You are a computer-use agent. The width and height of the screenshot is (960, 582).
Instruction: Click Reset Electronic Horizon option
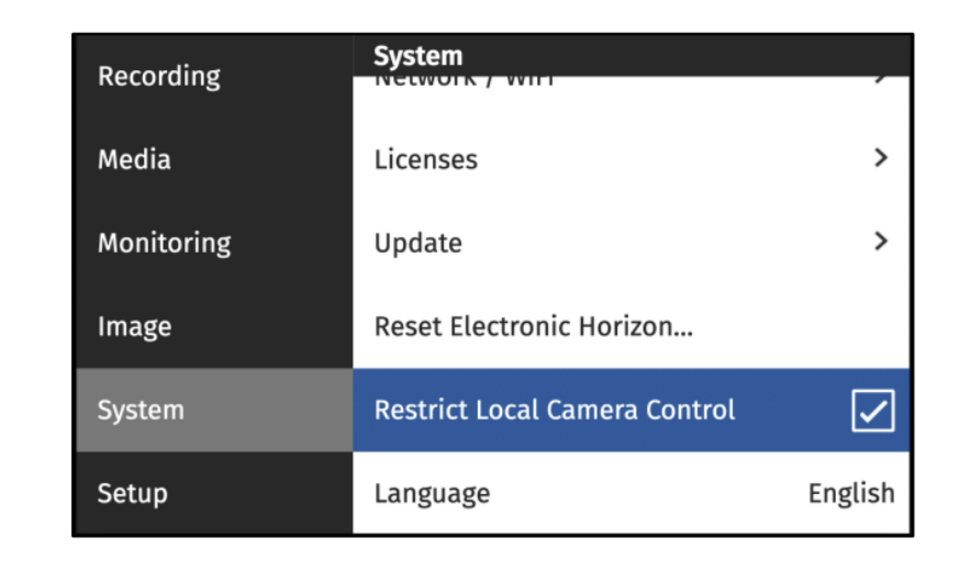pyautogui.click(x=533, y=327)
